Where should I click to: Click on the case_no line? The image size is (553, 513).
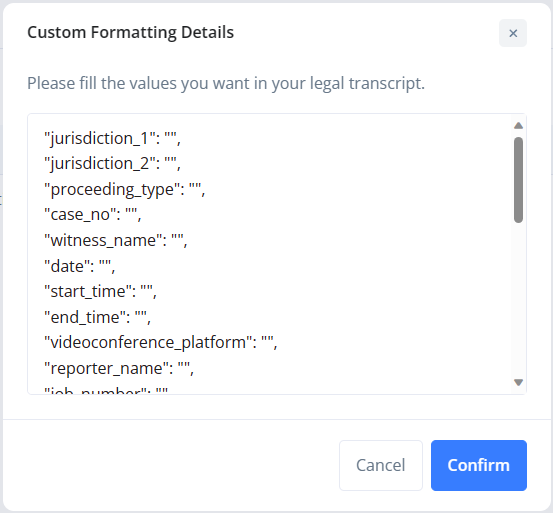point(93,214)
